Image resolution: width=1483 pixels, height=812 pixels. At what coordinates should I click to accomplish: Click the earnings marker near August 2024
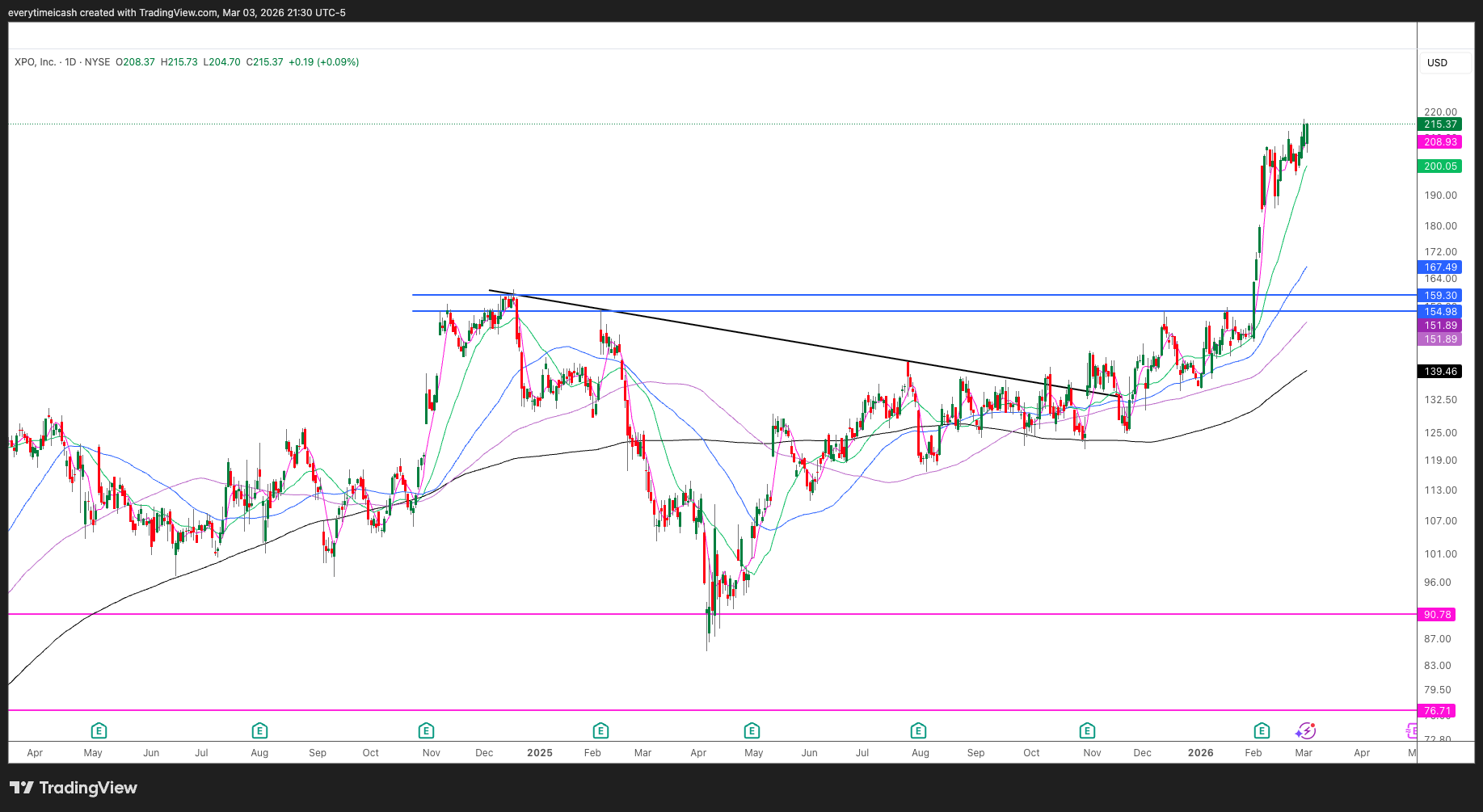coord(259,731)
